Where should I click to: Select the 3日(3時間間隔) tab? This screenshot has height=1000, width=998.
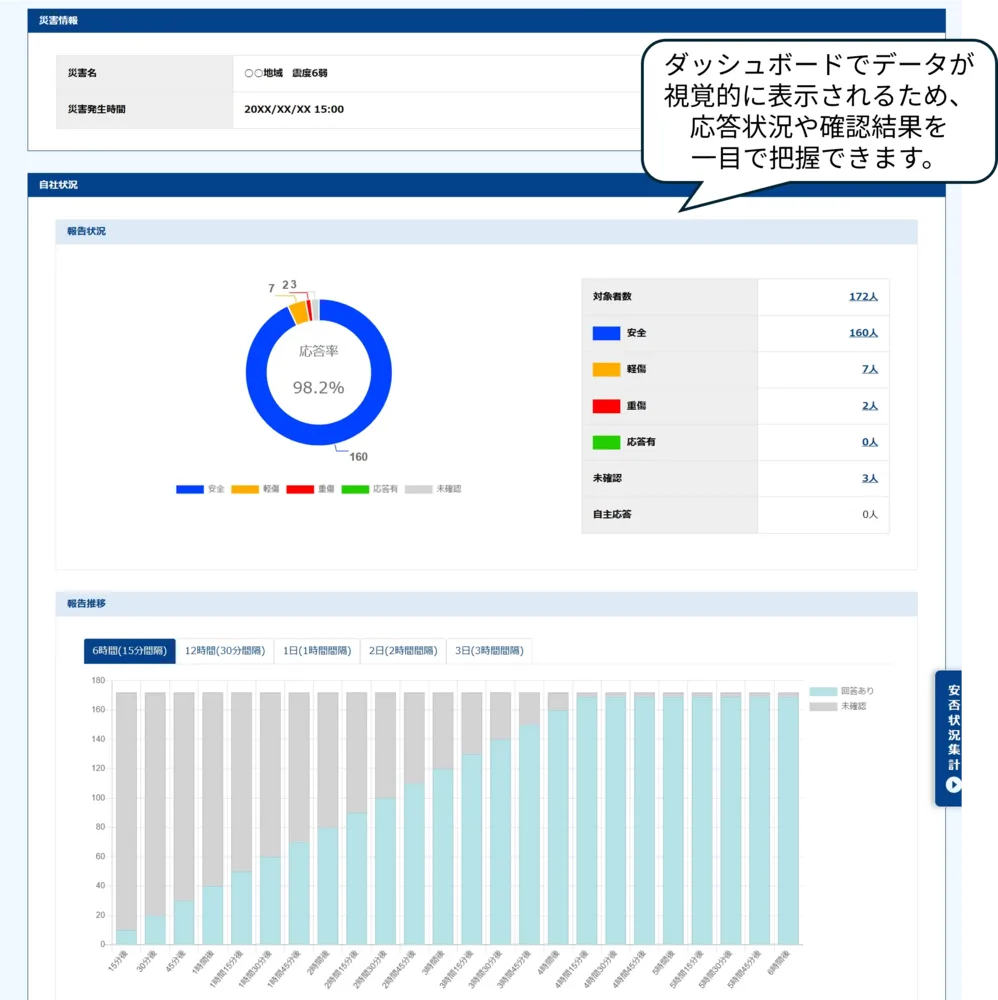coord(489,651)
